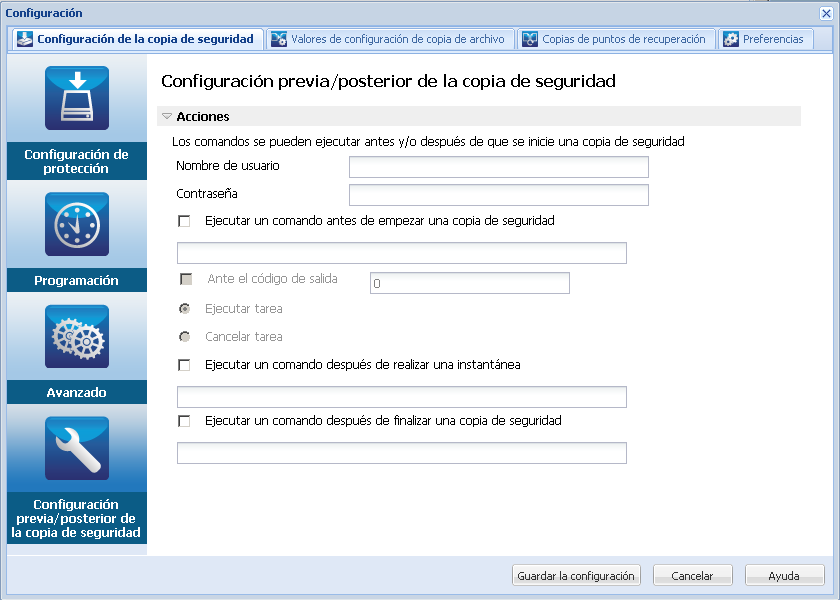Click the backup icon on the first tab

point(23,39)
